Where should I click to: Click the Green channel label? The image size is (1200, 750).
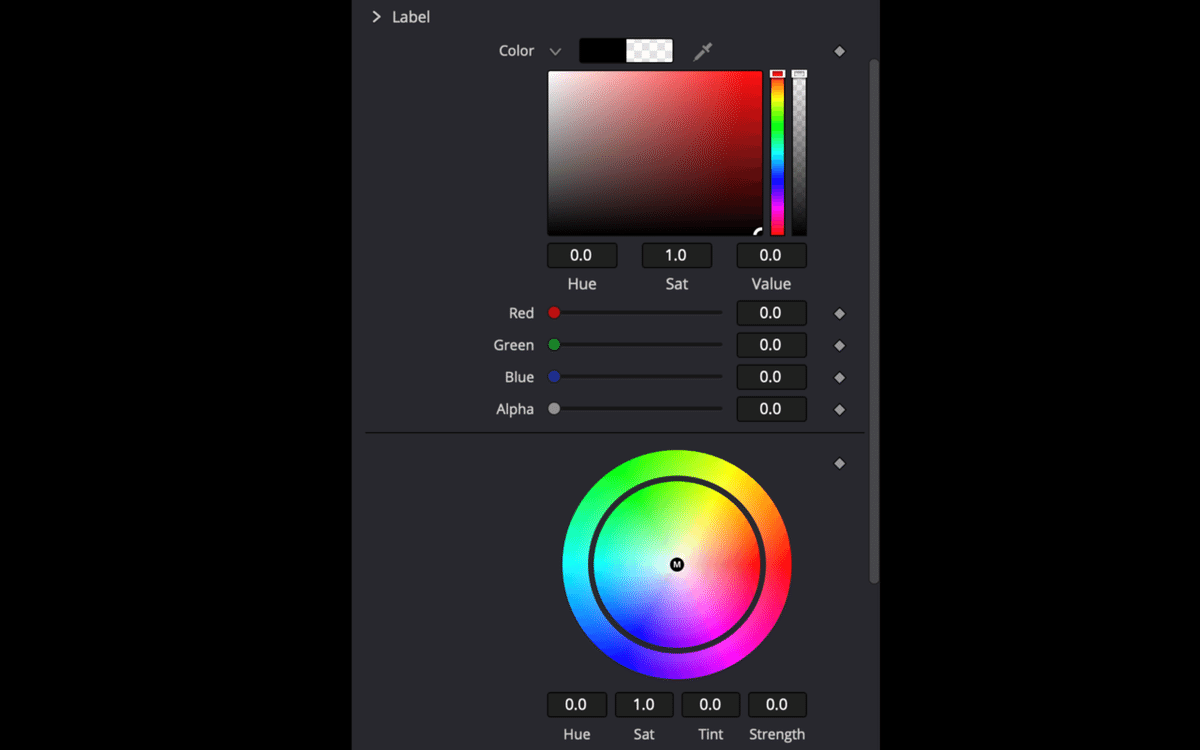tap(514, 345)
